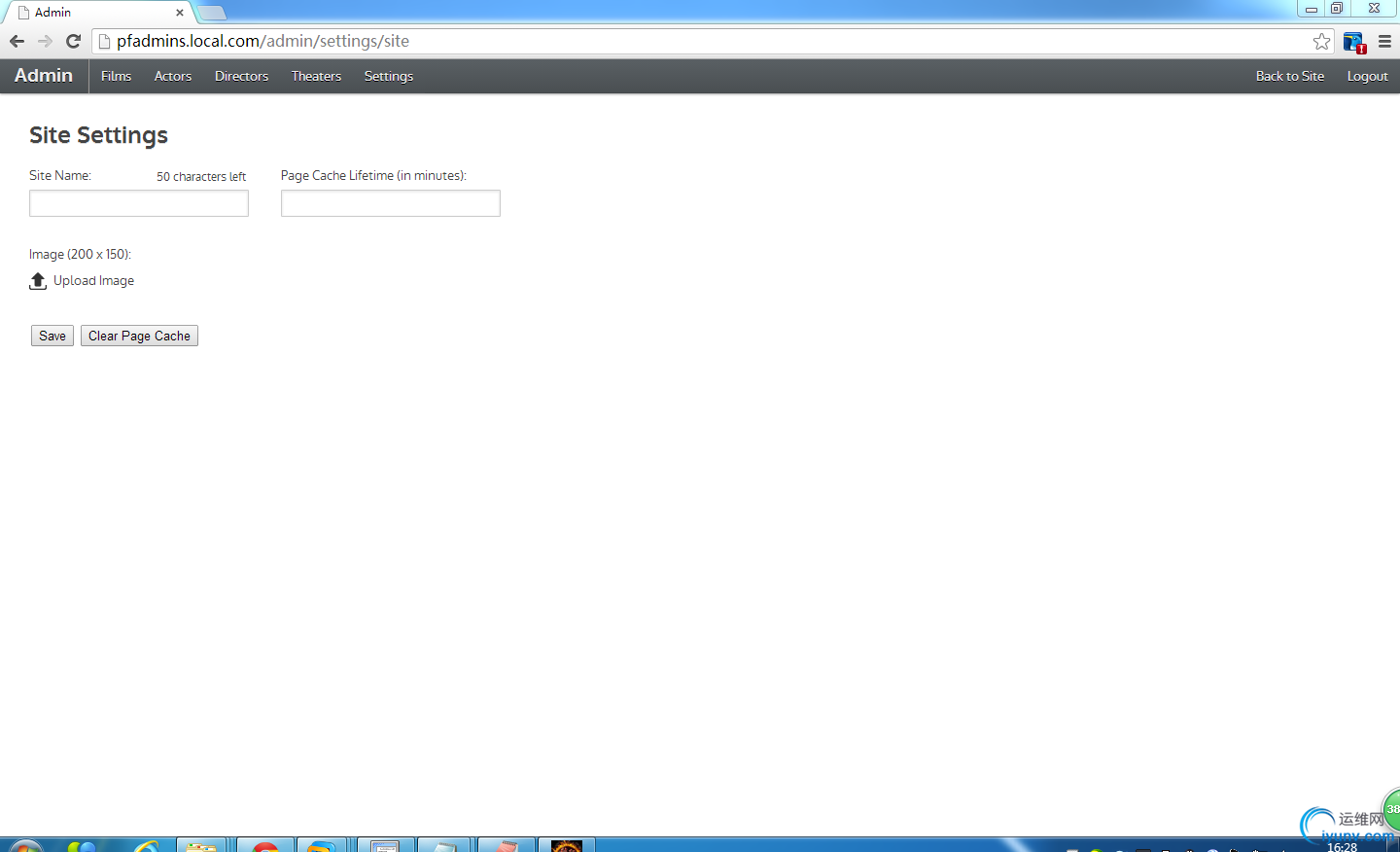Click the Save button
1400x852 pixels.
[x=52, y=336]
